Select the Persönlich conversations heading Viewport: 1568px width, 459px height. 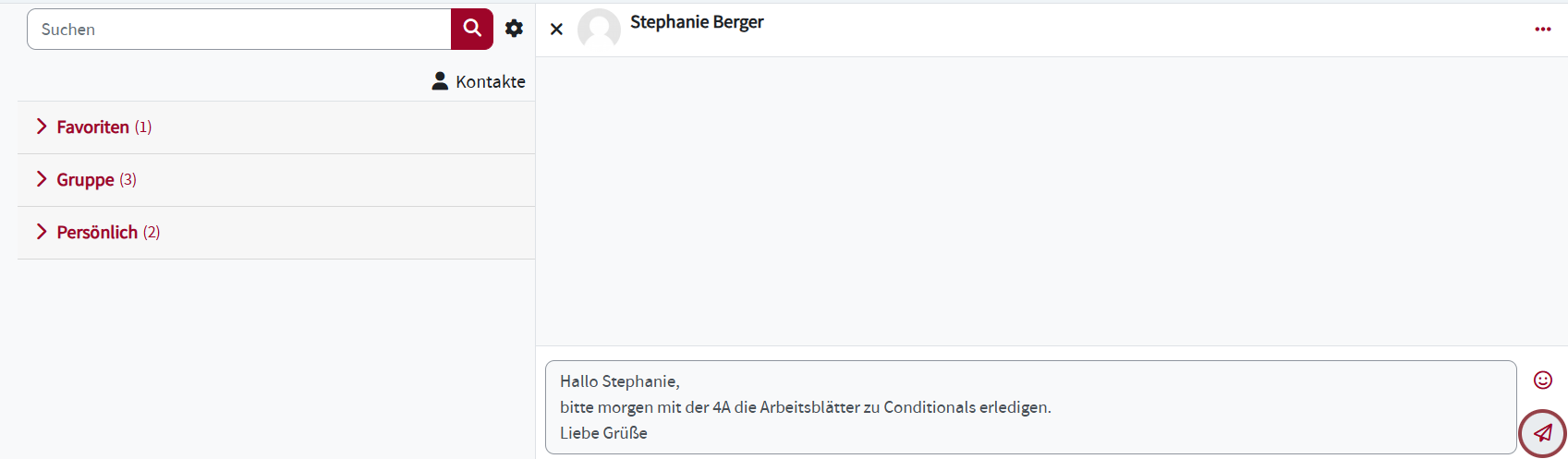tap(97, 233)
